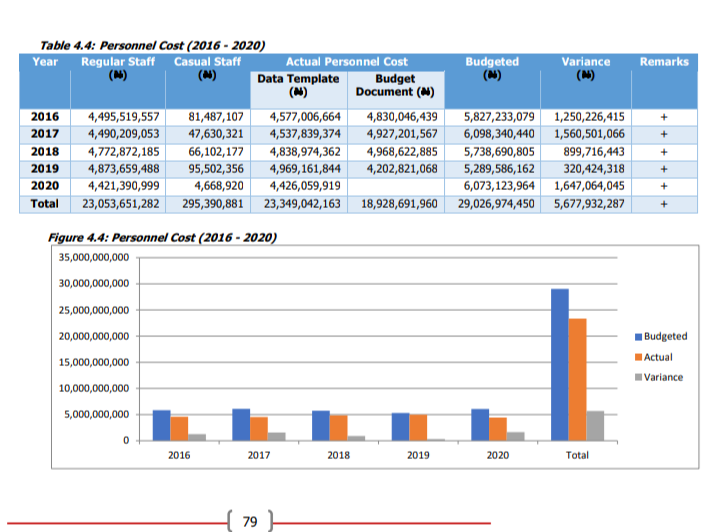The image size is (720, 532).
Task: Click the cell value 4,968,622,885
Action: point(402,151)
